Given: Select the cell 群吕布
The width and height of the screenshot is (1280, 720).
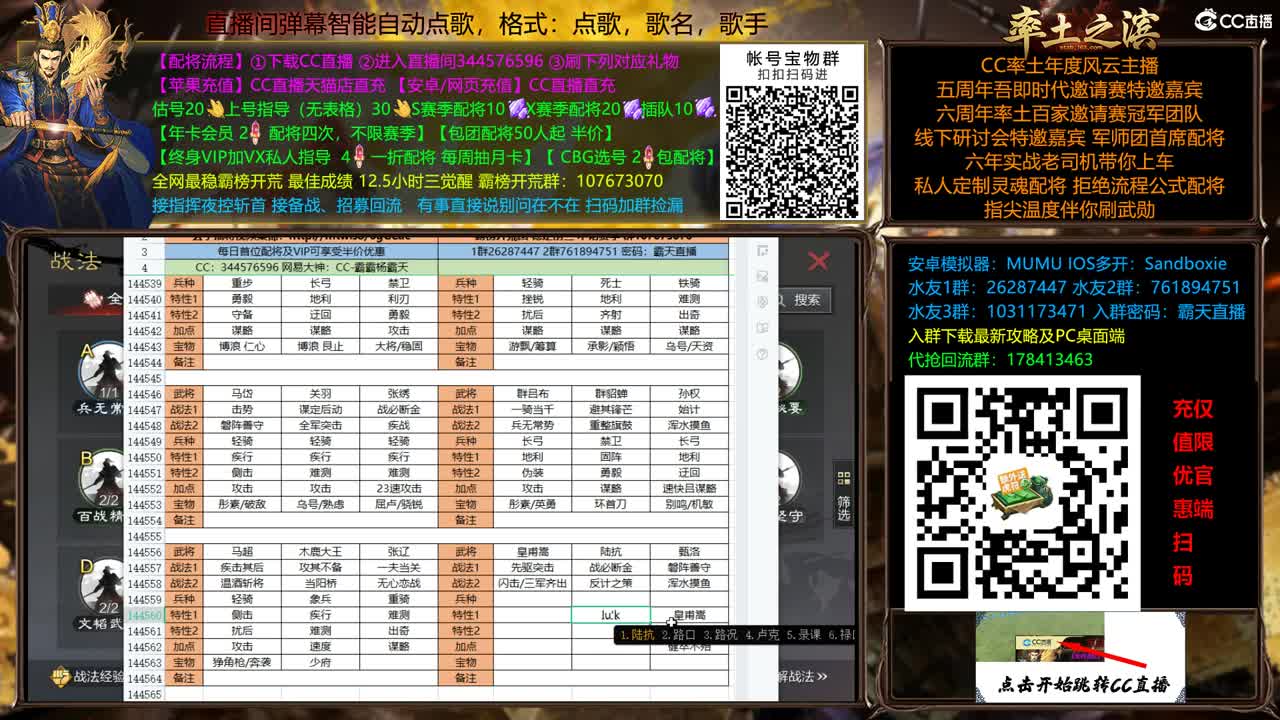Looking at the screenshot, I should coord(532,394).
